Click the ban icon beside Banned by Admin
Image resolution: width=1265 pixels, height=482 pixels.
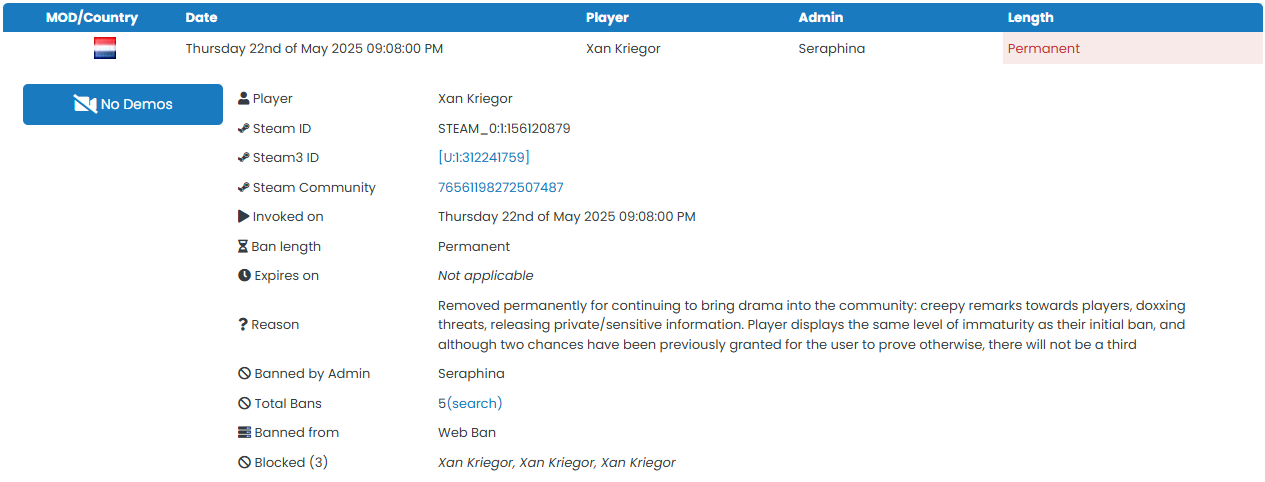[x=244, y=374]
